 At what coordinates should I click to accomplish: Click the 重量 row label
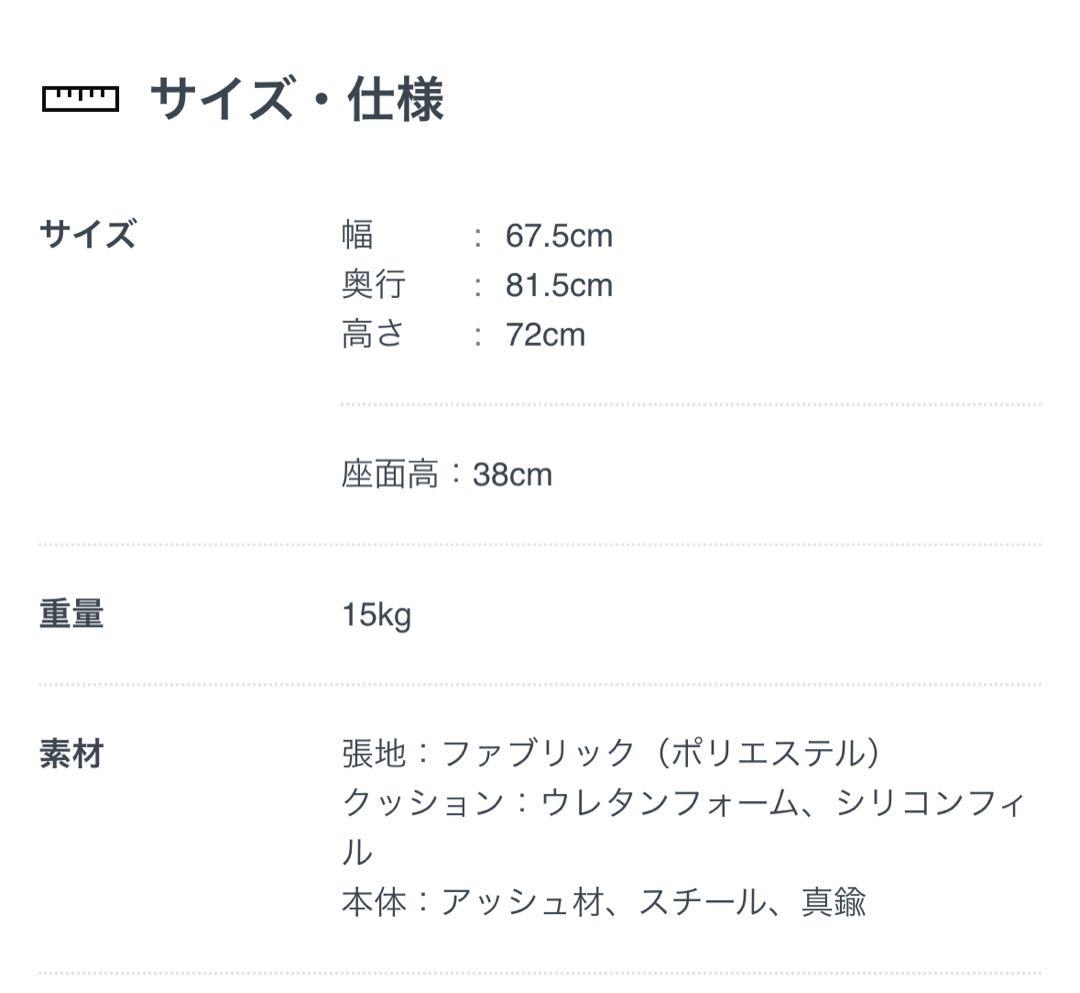[71, 614]
